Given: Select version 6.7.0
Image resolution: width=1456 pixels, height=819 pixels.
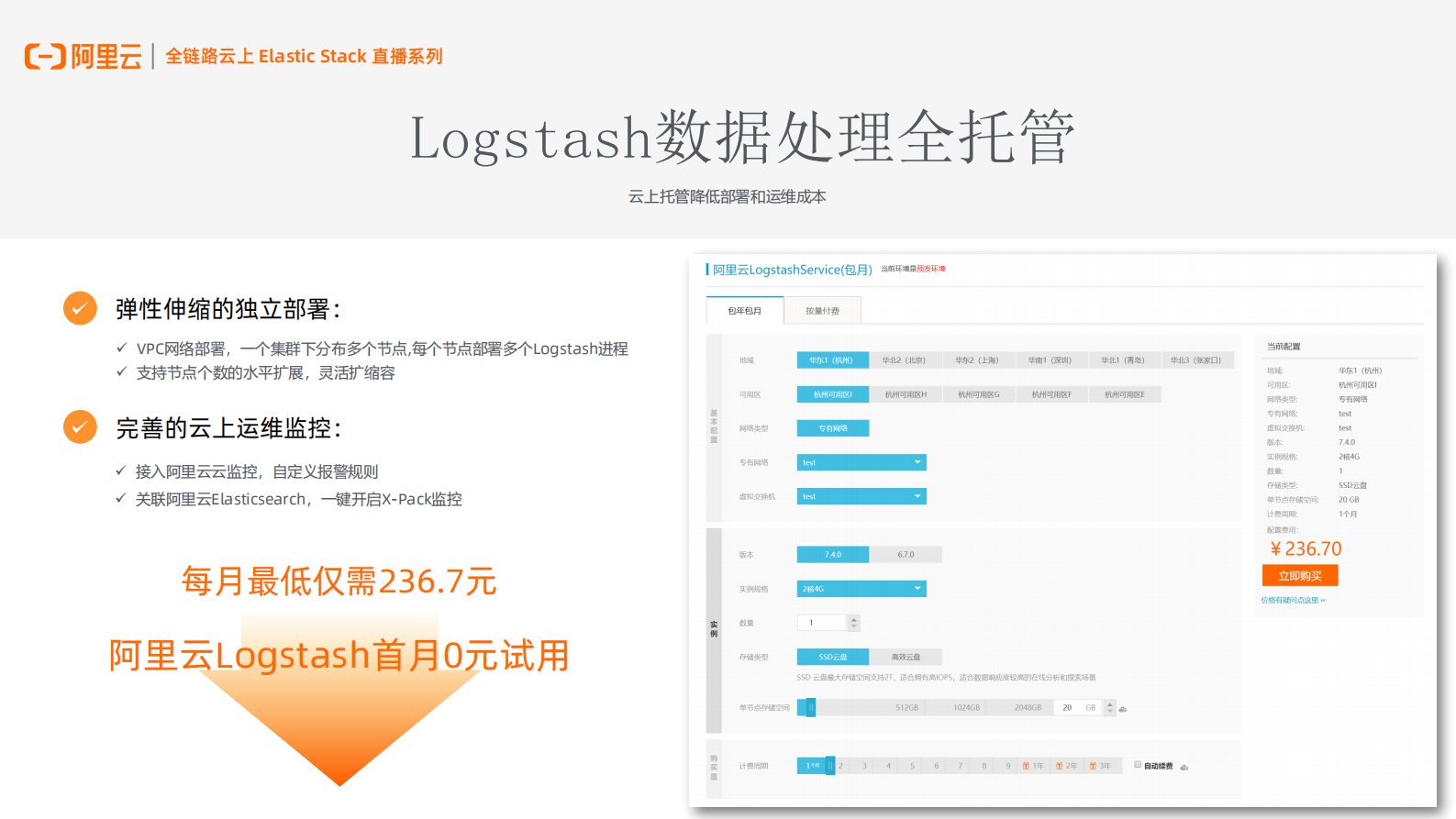Looking at the screenshot, I should 905,555.
